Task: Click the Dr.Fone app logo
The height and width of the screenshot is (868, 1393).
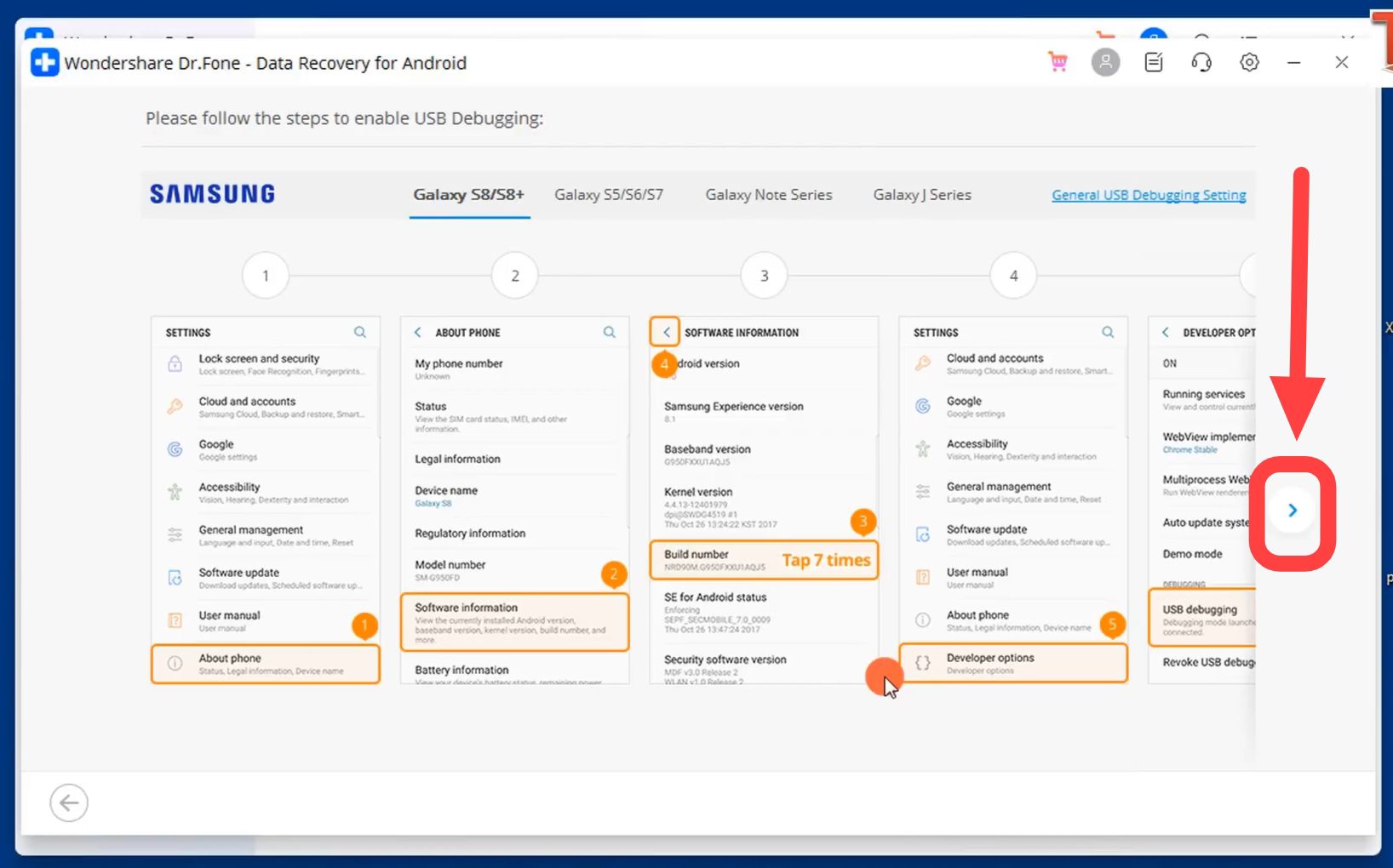Action: 45,63
